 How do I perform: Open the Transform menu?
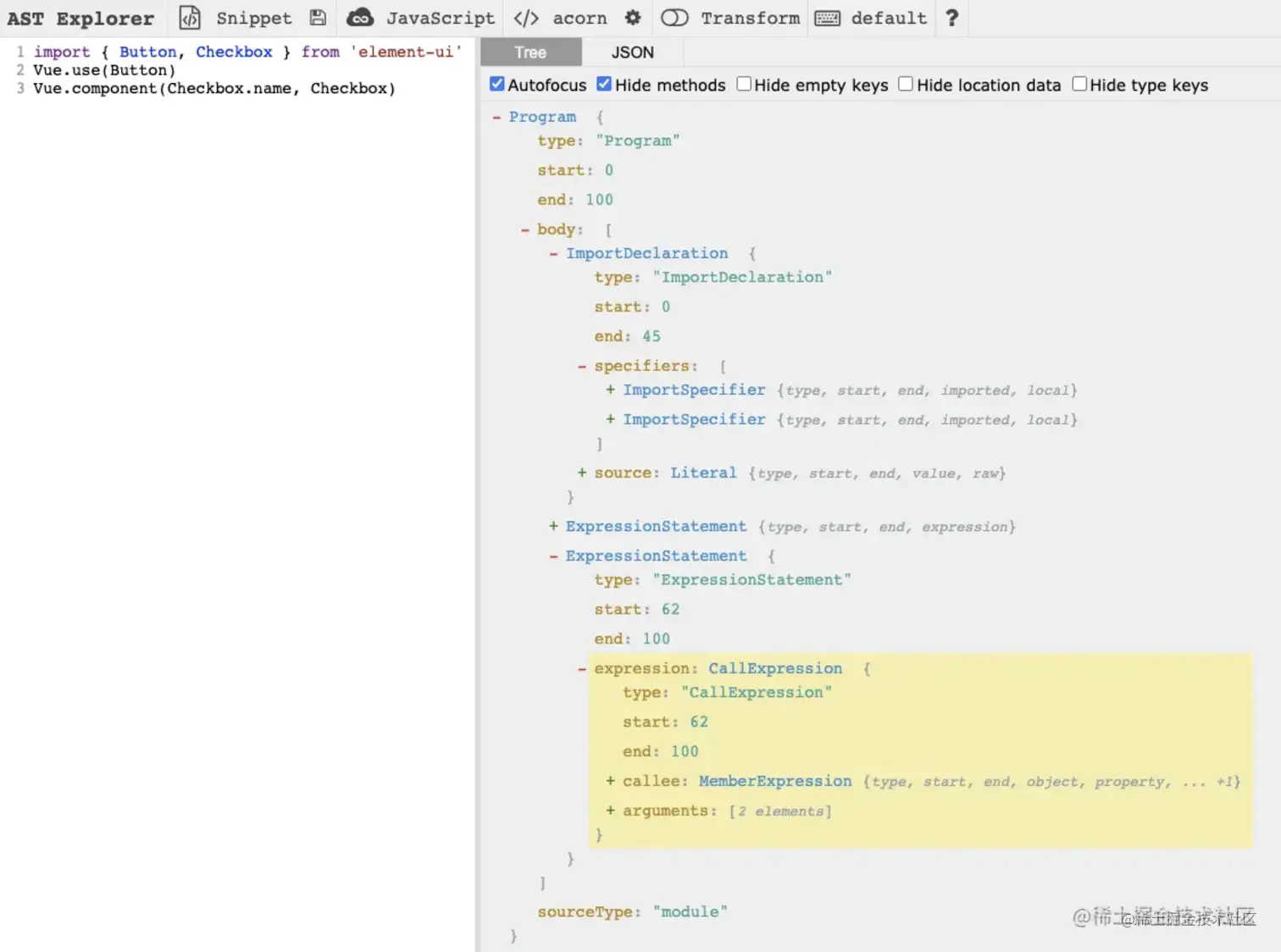pos(750,18)
